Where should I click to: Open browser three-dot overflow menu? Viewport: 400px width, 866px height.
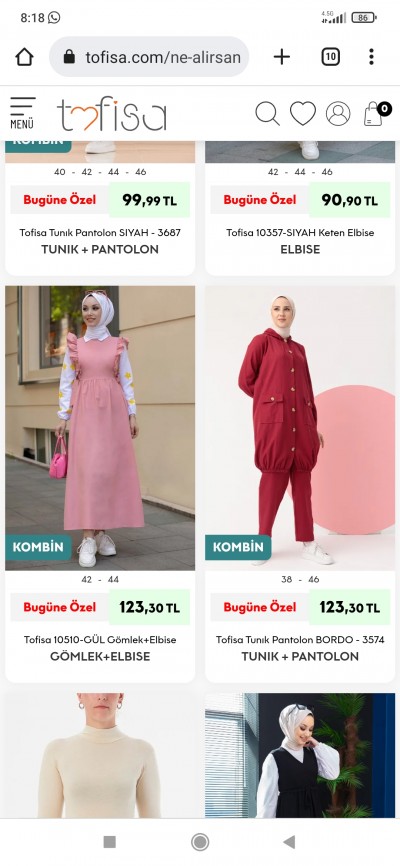click(371, 57)
